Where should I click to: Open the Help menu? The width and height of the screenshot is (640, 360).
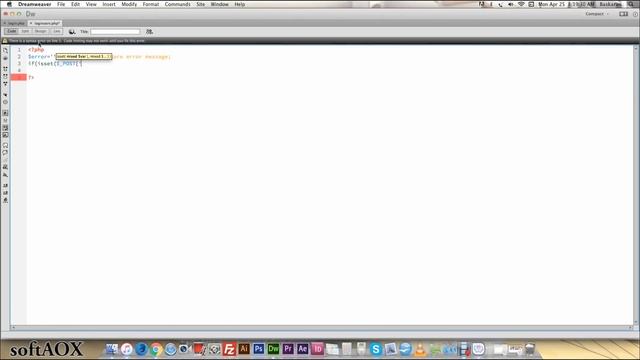[240, 4]
